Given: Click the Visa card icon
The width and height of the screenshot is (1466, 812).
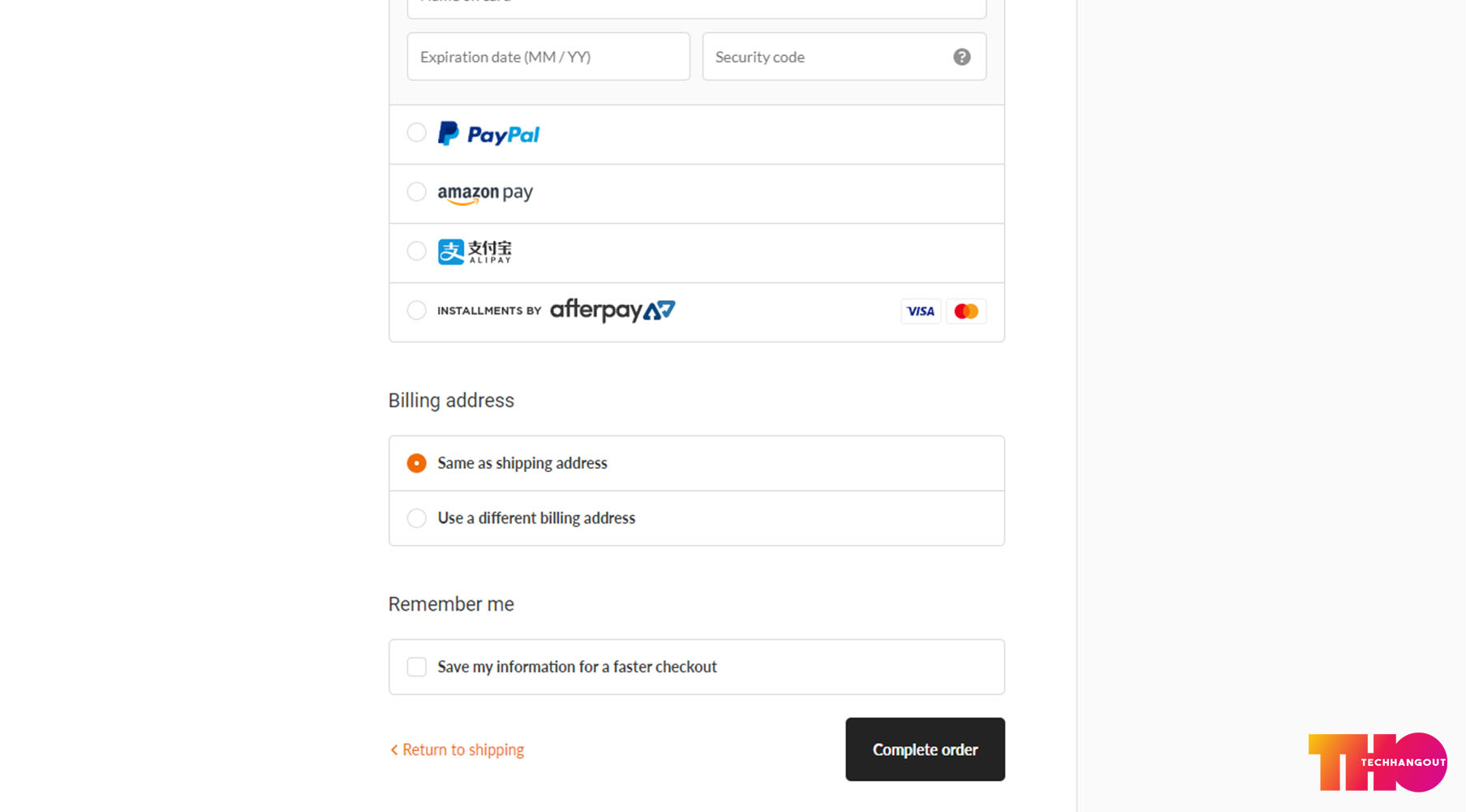Looking at the screenshot, I should [921, 311].
